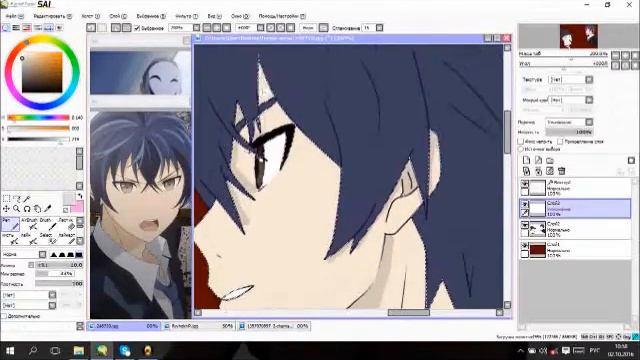Uncheck the Выборка show-selection checkbox
The image size is (640, 360).
[137, 28]
